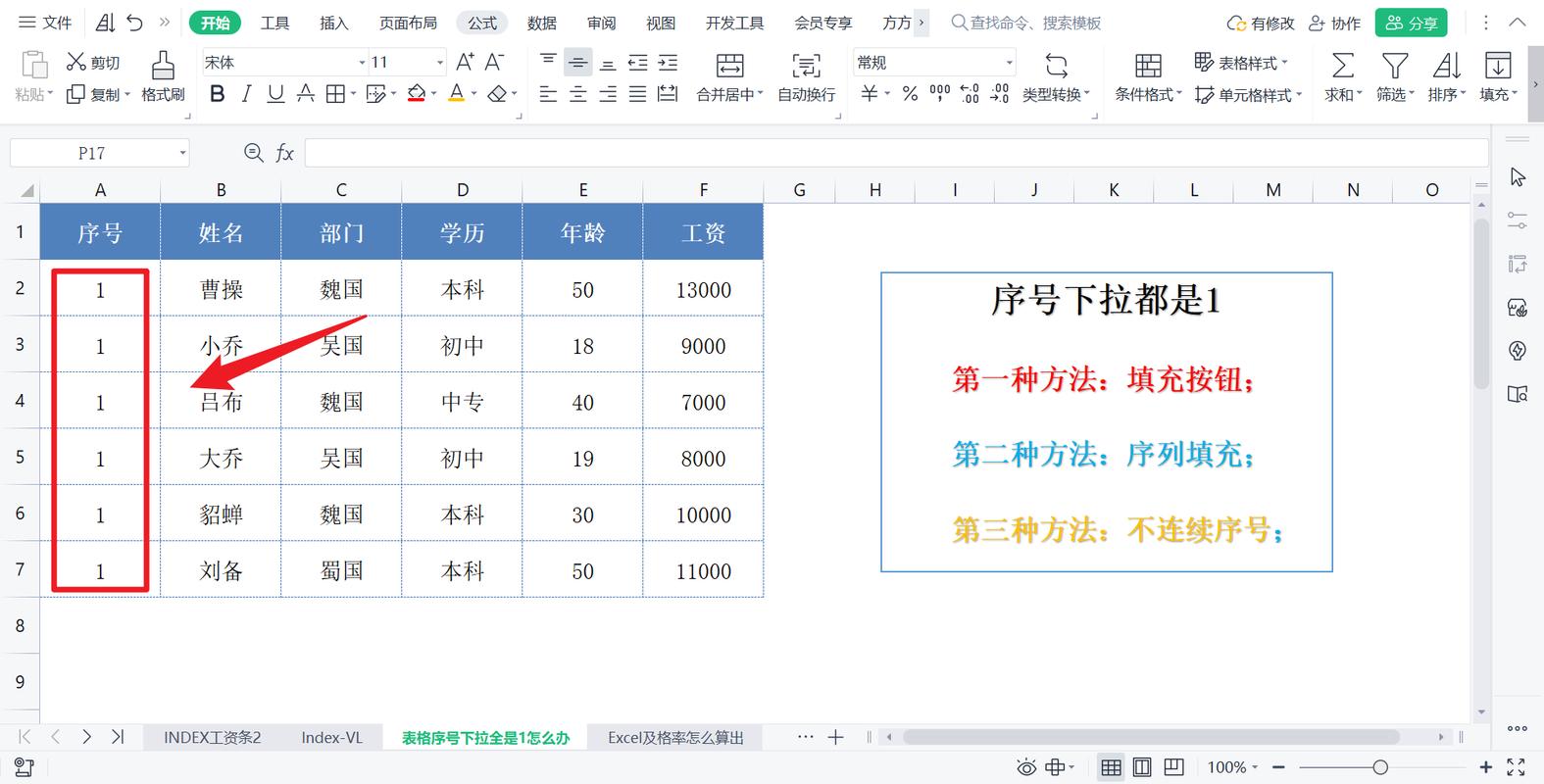Viewport: 1544px width, 784px height.
Task: Click the underline U icon
Action: pyautogui.click(x=275, y=94)
